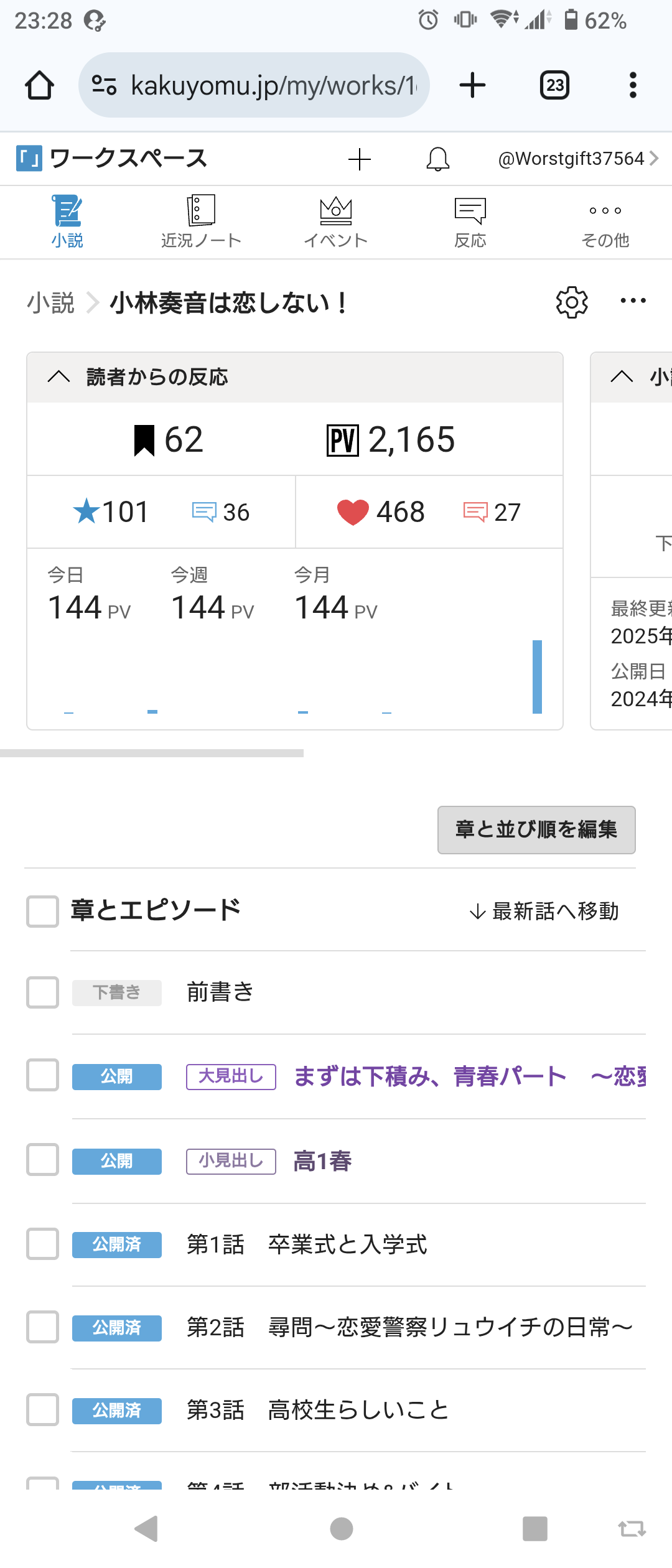Screen dimensions: 672x1568
Task: Open a new browser tab
Action: pos(472,85)
